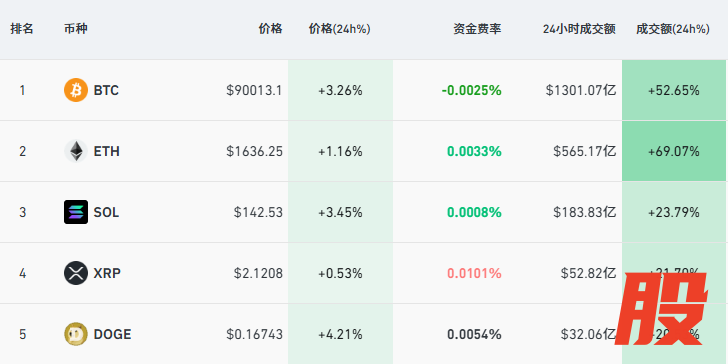
Task: Click DOGE funding rate 0.0054%
Action: point(474,334)
